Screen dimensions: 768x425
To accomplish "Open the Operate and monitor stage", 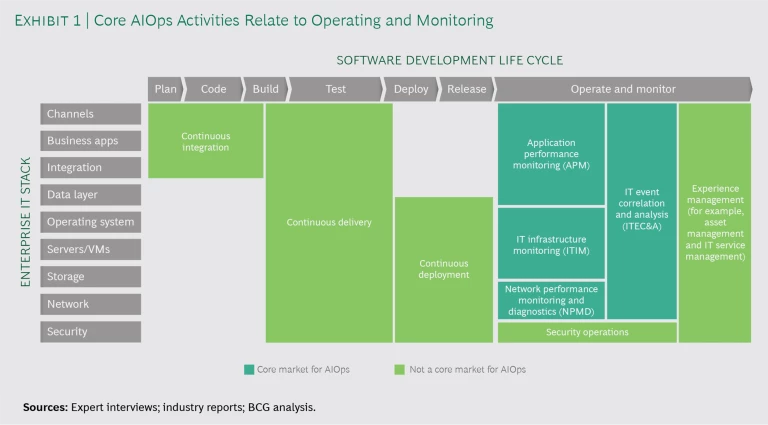I will [x=622, y=89].
